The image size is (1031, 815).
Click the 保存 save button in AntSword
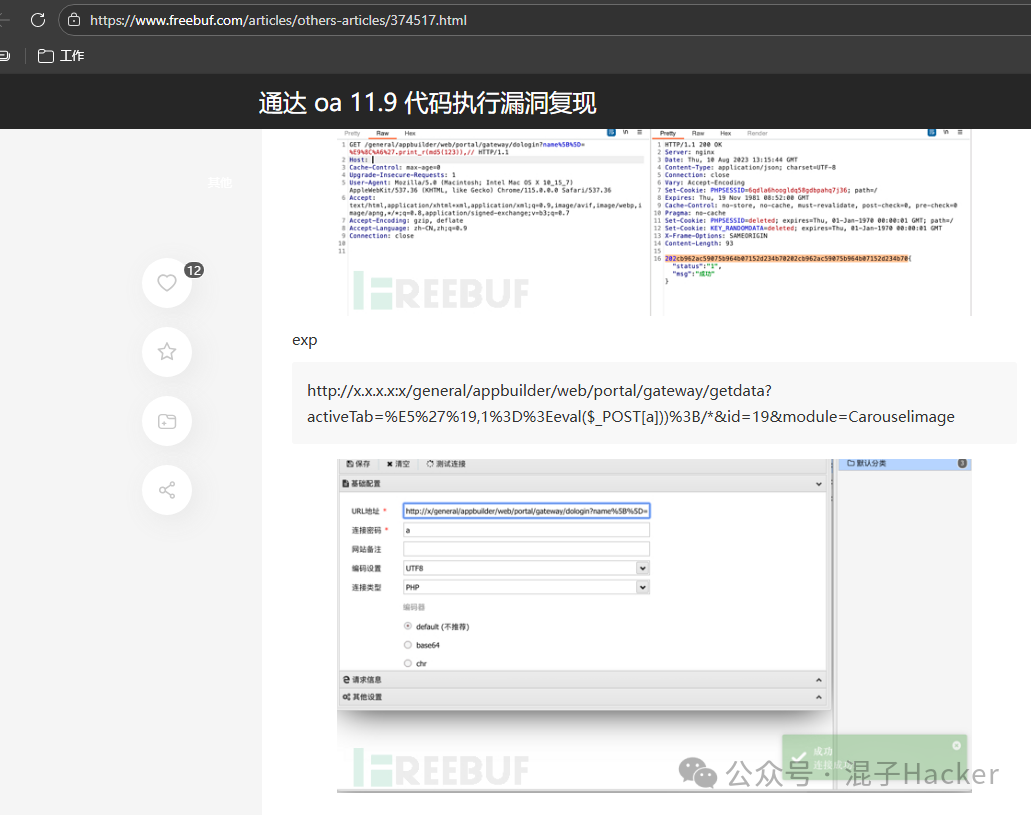[x=358, y=464]
